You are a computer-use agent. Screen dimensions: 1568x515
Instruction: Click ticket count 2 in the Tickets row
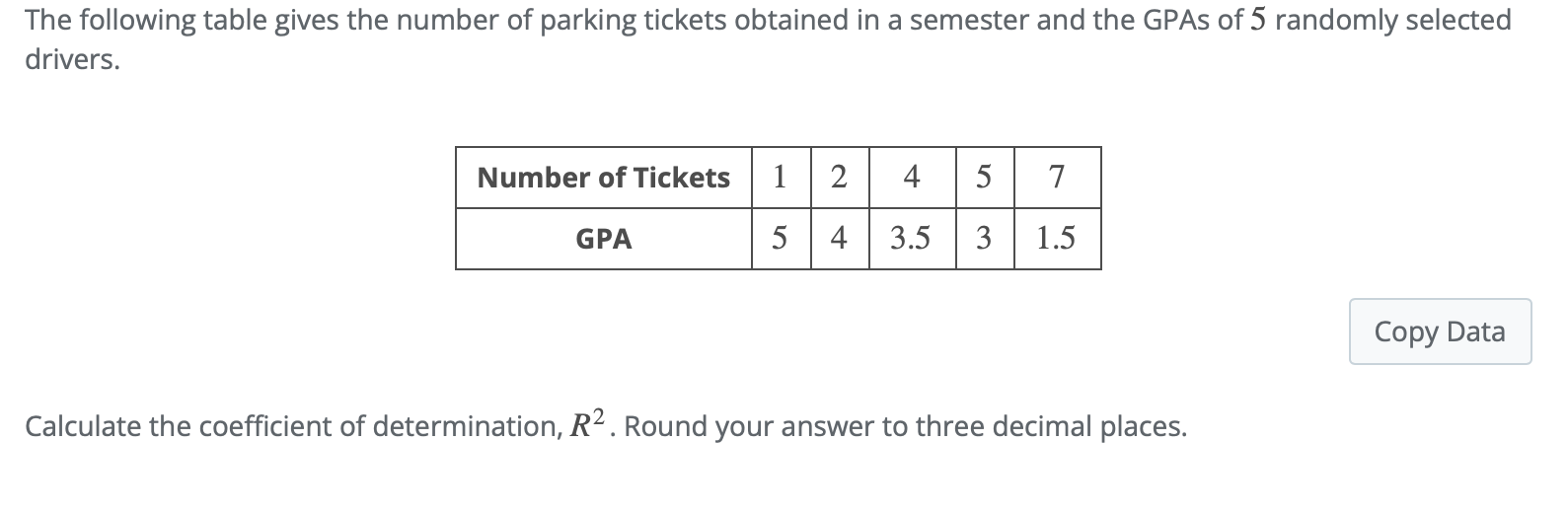[x=839, y=178]
